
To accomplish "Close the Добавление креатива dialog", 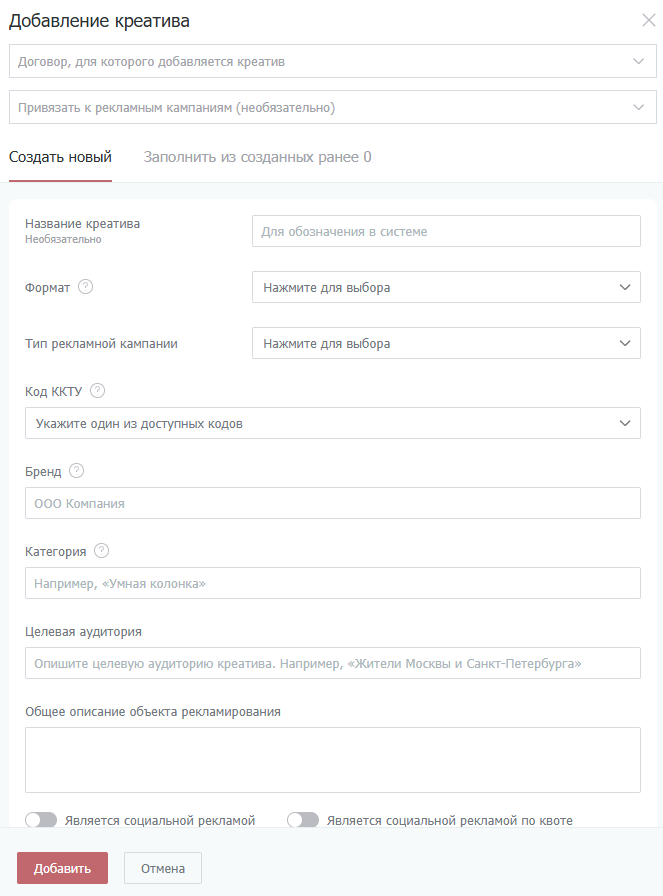I will 649,20.
